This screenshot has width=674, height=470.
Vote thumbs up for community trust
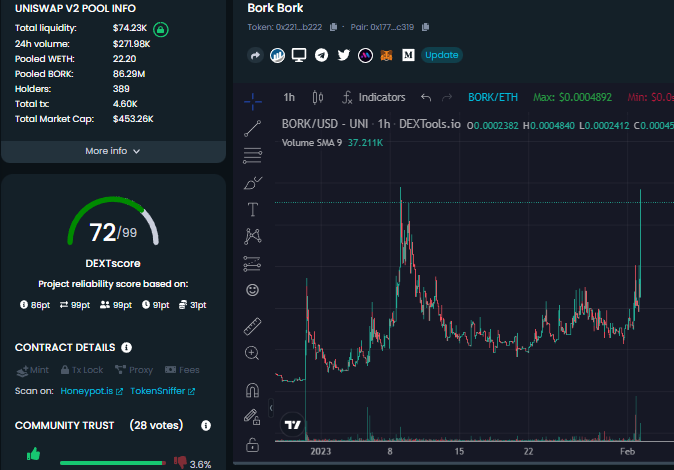point(34,454)
